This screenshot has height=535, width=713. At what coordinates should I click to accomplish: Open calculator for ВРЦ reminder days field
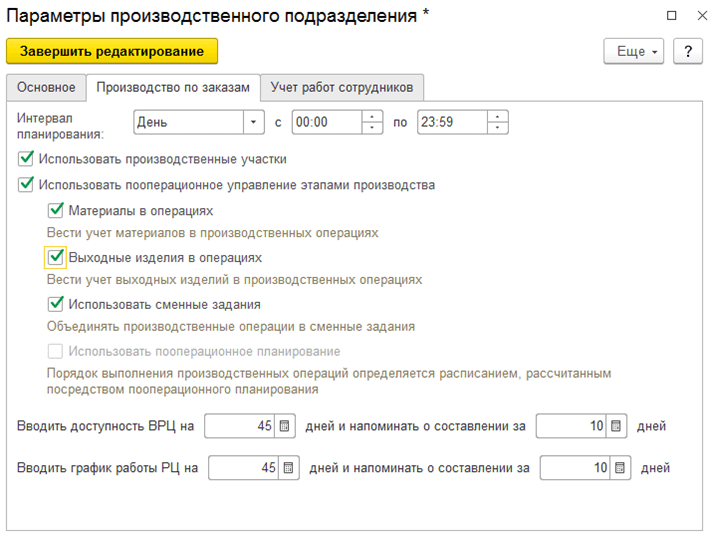pos(617,426)
